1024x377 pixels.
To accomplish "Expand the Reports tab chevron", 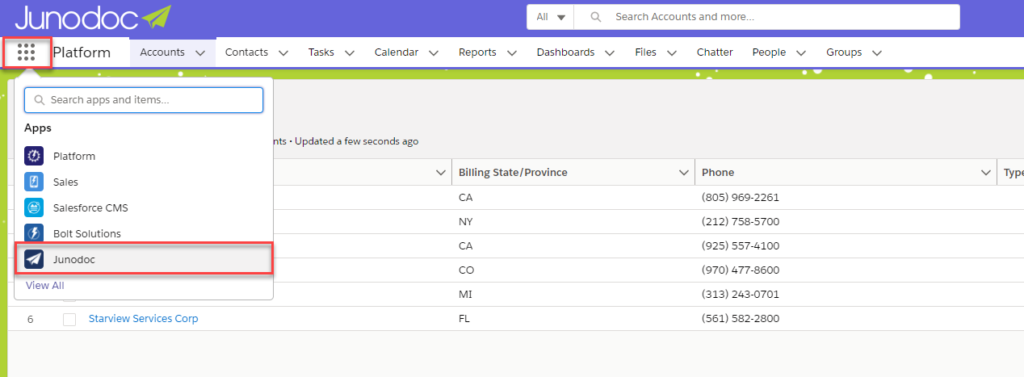I will [x=512, y=53].
